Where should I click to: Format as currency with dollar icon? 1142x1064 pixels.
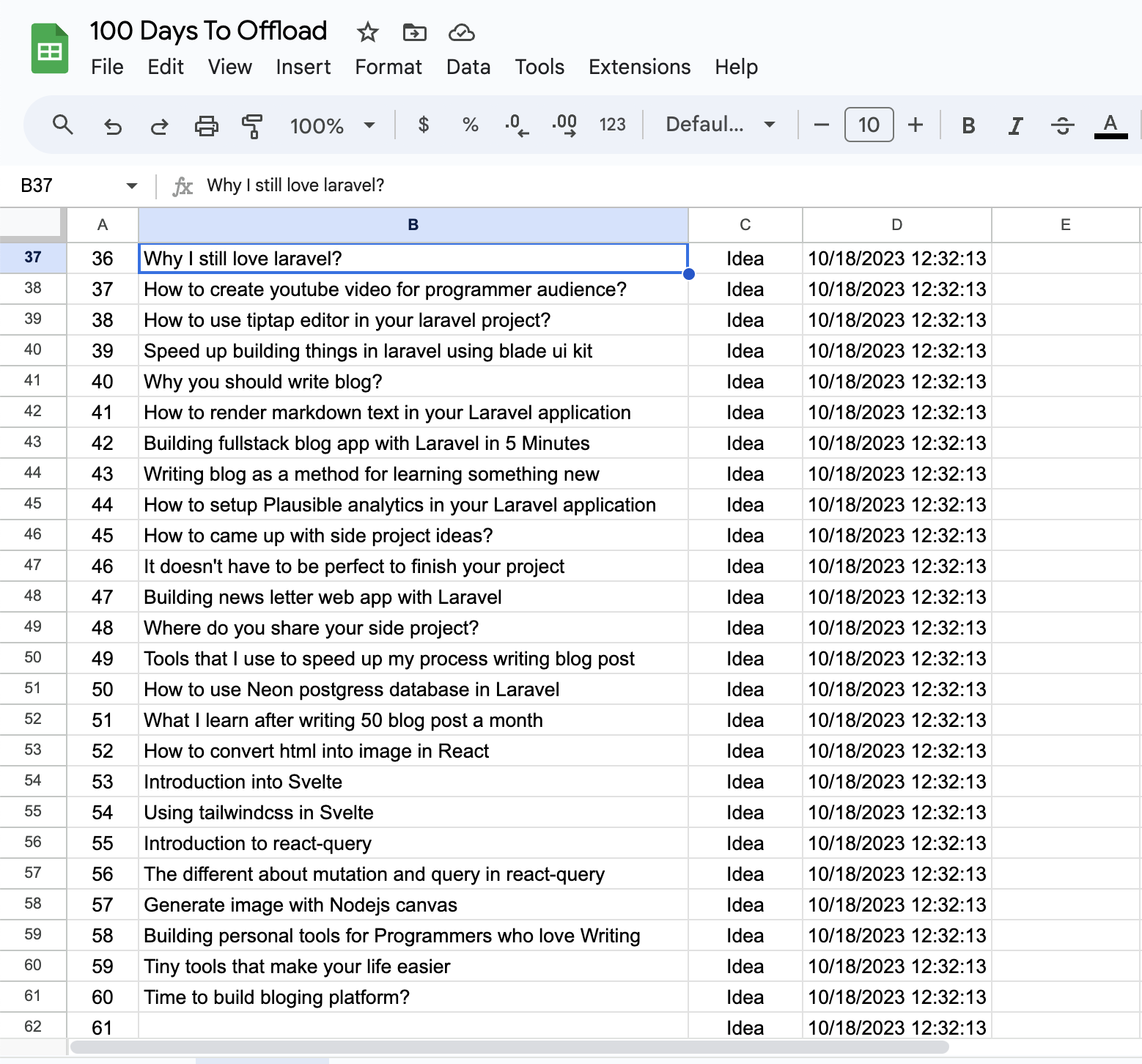coord(423,125)
